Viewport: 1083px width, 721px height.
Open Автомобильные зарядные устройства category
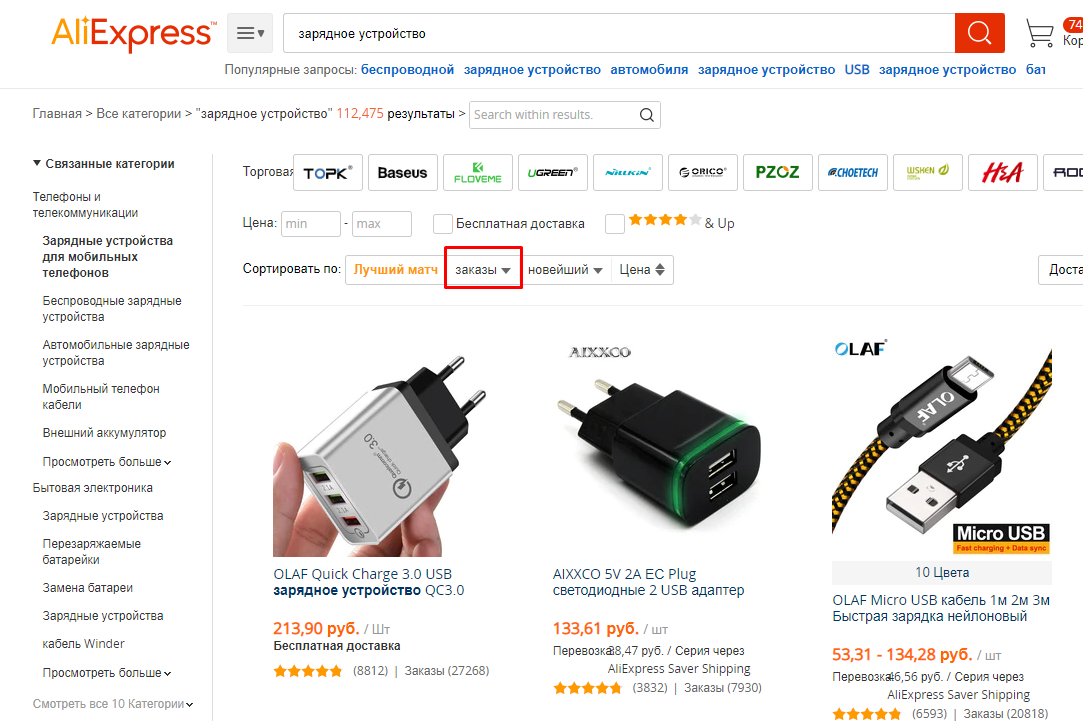[116, 352]
